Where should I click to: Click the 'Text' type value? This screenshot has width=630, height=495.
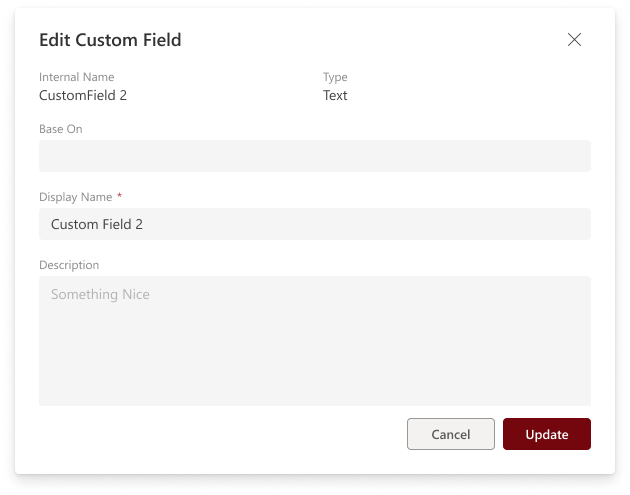(x=335, y=96)
